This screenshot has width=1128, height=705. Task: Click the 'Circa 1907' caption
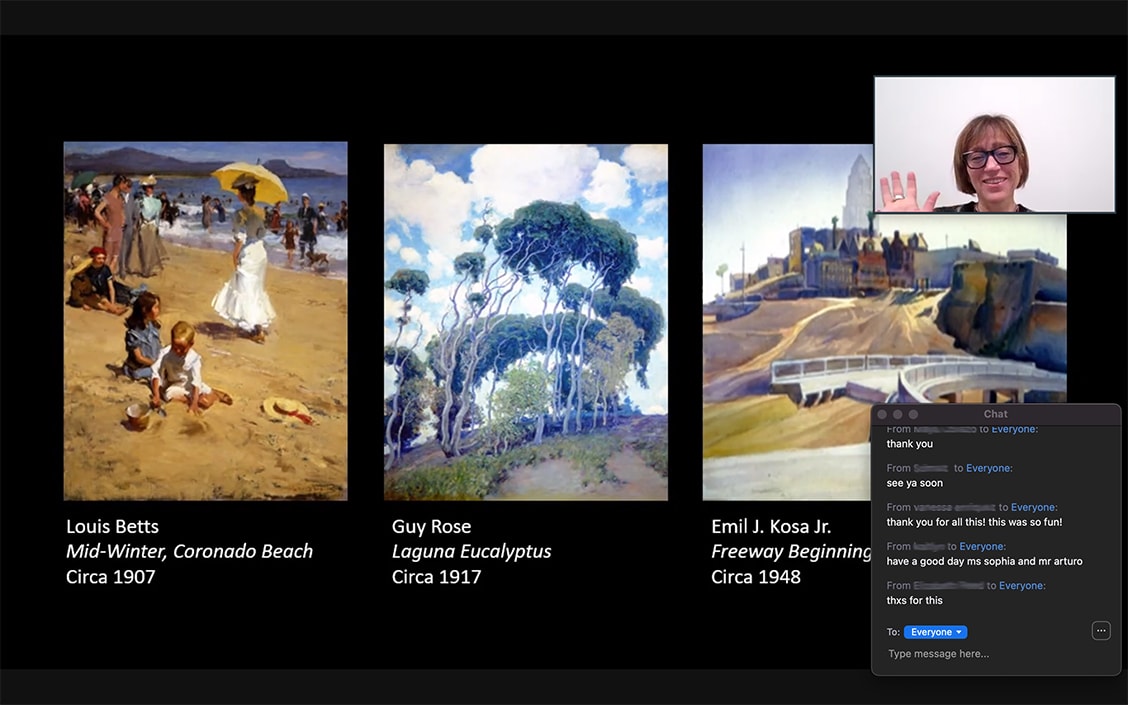110,577
